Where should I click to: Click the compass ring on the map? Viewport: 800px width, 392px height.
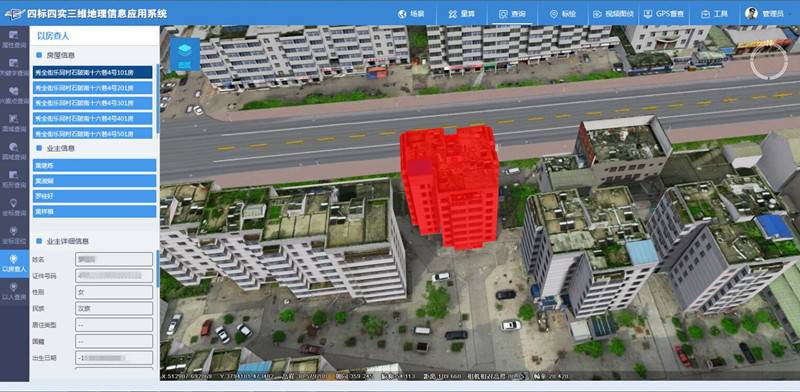click(x=769, y=62)
